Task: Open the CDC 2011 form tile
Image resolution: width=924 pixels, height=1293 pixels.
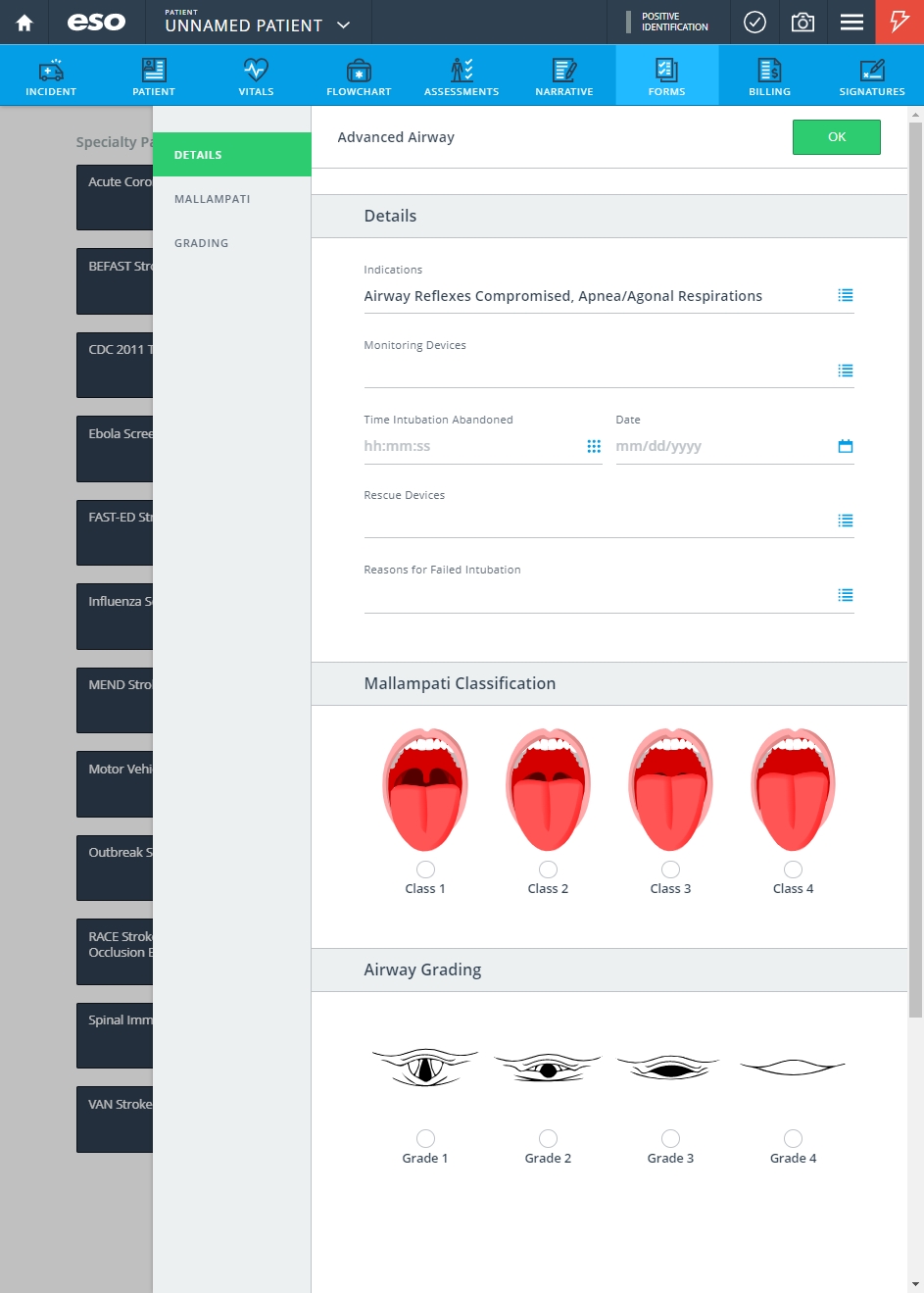Action: [115, 365]
